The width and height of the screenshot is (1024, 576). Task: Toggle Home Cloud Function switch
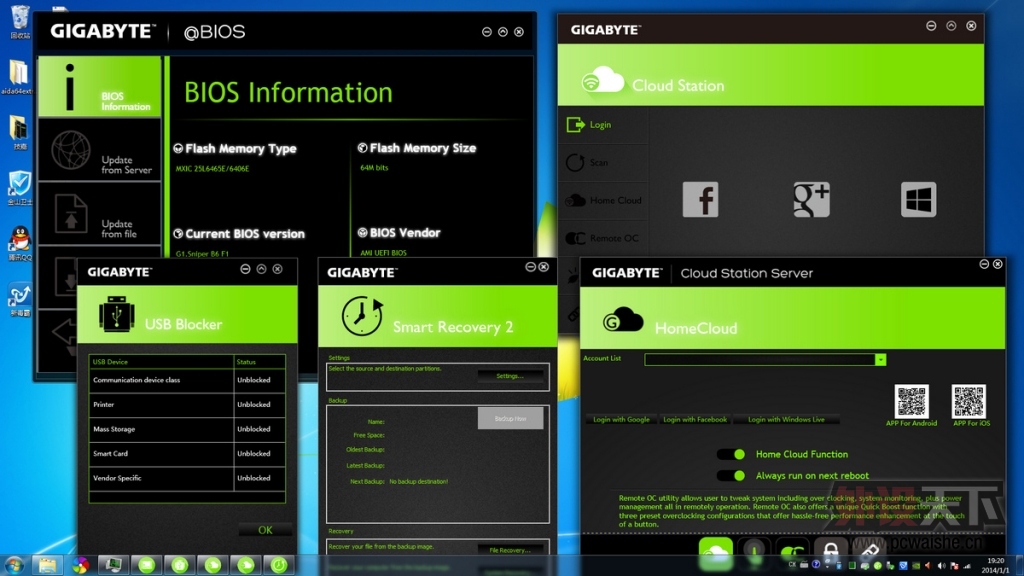click(x=731, y=455)
